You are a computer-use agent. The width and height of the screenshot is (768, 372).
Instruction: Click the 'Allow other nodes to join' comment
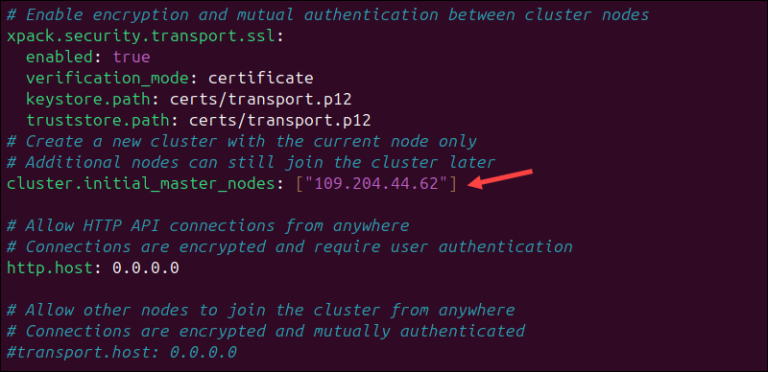[x=261, y=310]
